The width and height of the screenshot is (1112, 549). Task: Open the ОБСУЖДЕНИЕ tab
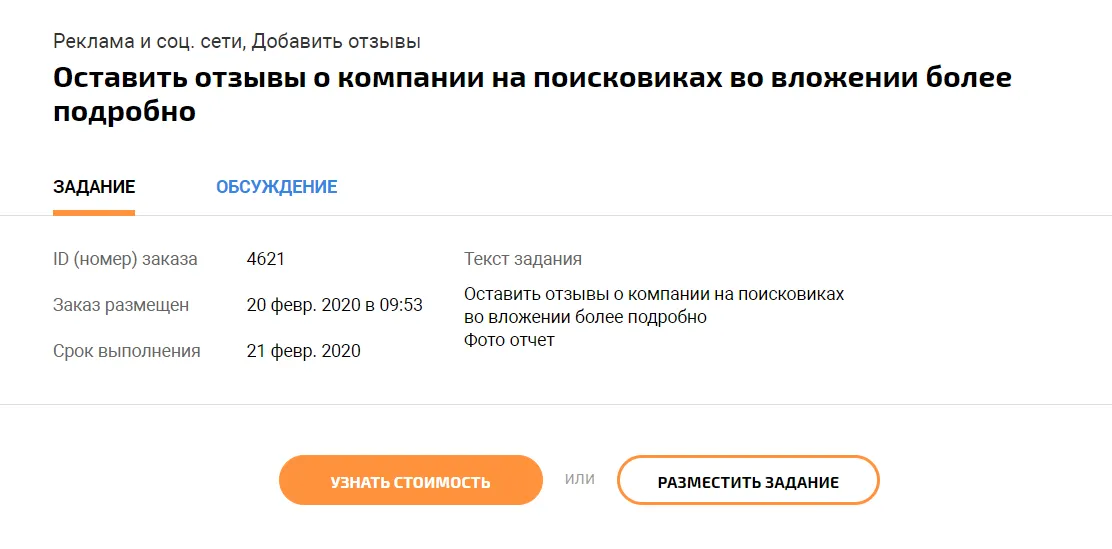(276, 187)
